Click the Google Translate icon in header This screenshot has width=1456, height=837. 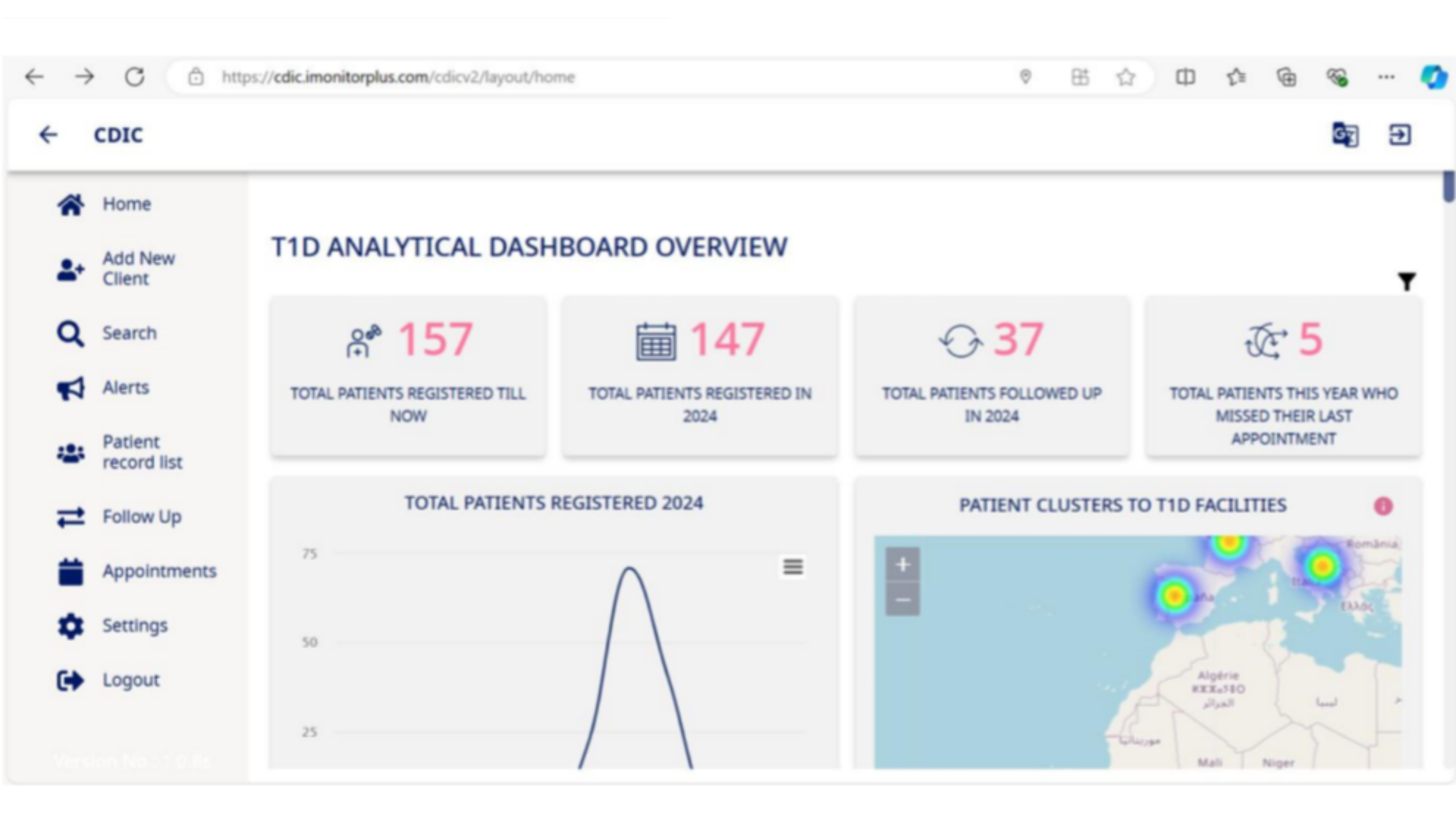(1345, 135)
